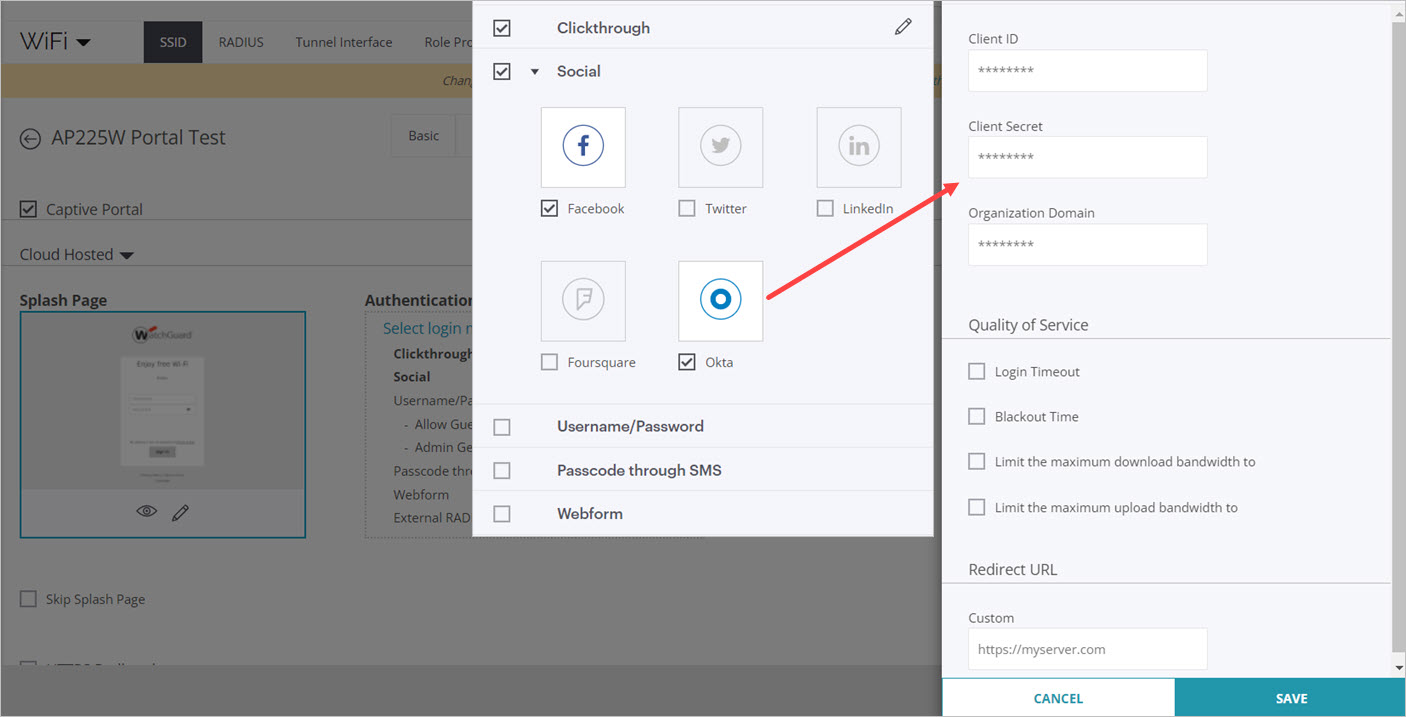This screenshot has width=1406, height=717.
Task: Toggle the Skip Splash Page checkbox
Action: pyautogui.click(x=27, y=598)
